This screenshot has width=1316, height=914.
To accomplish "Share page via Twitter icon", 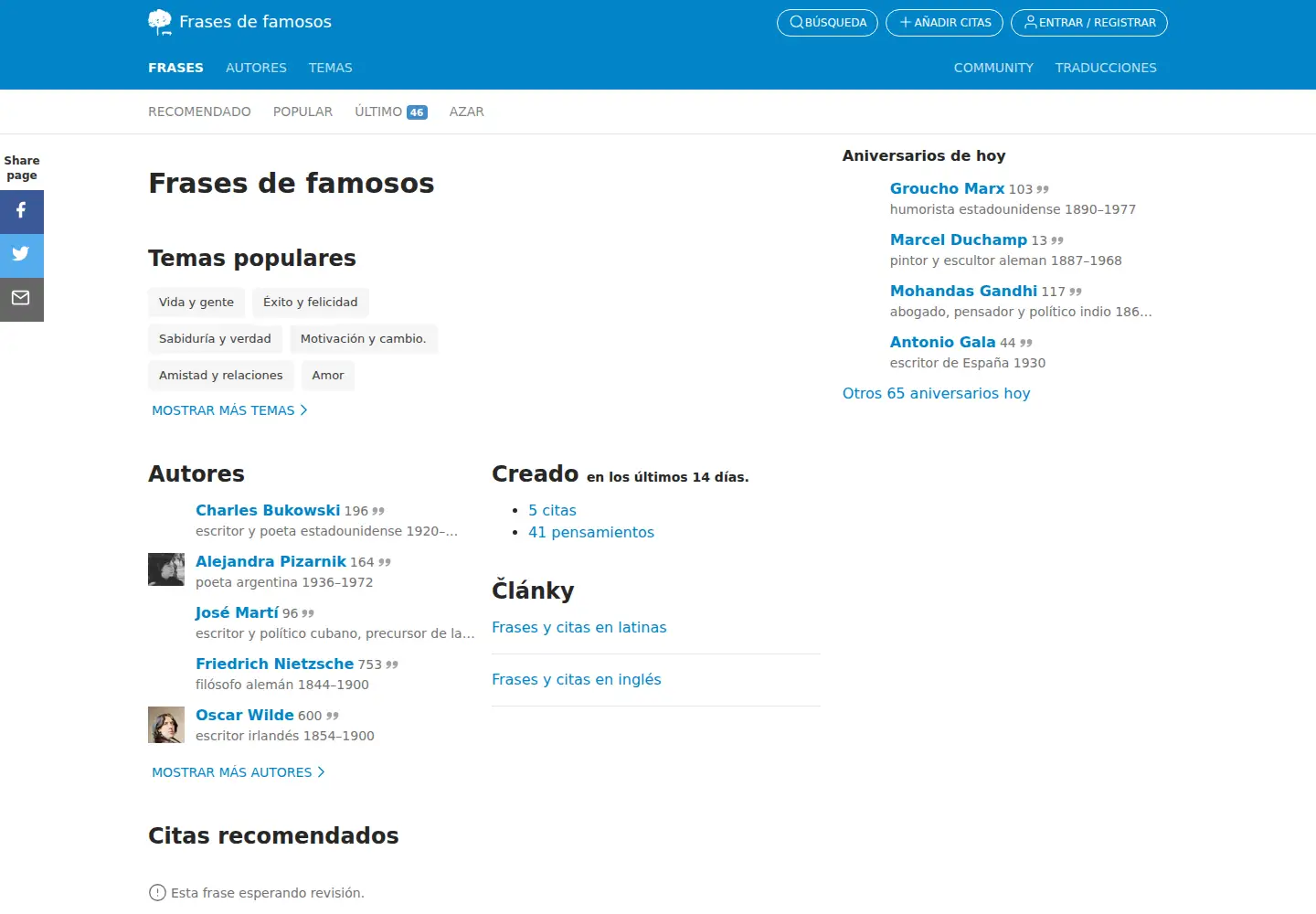I will pos(21,255).
